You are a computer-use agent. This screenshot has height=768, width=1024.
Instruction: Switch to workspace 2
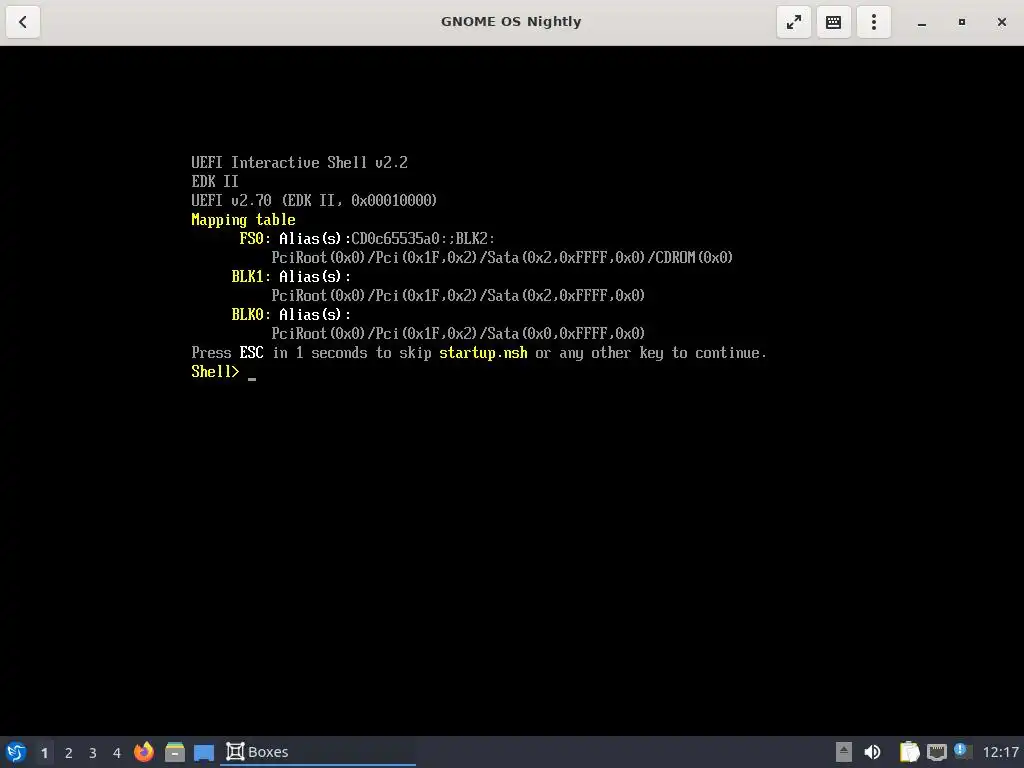pos(69,753)
